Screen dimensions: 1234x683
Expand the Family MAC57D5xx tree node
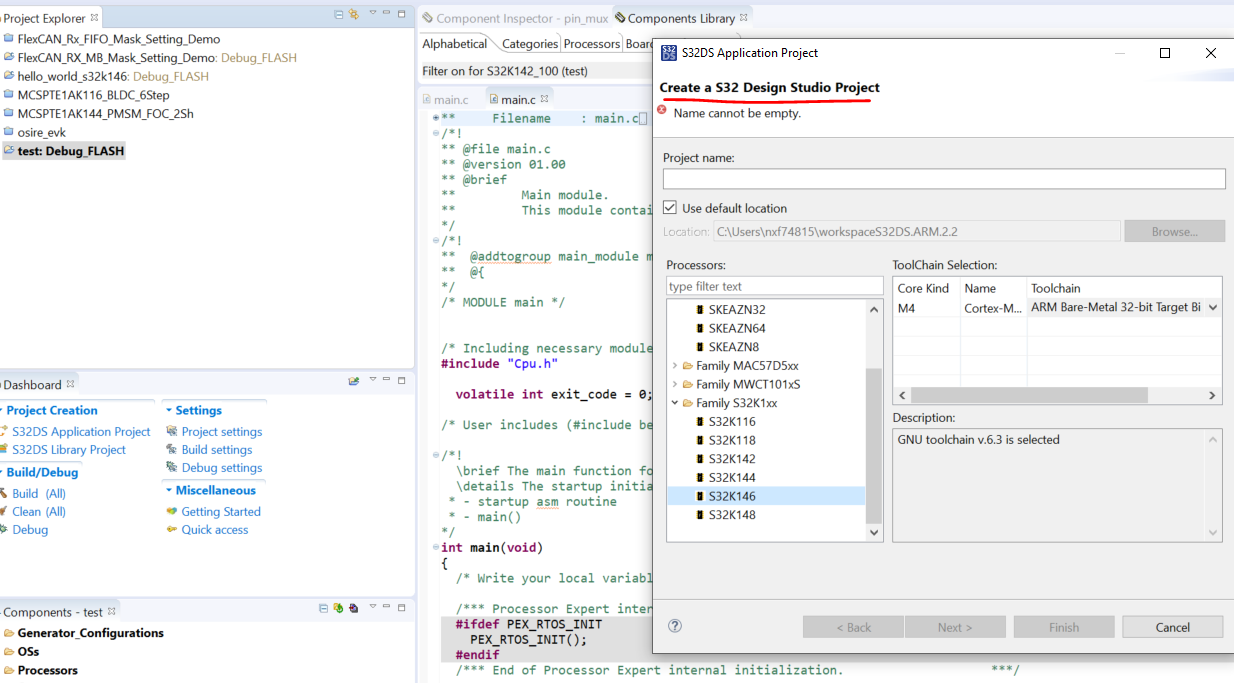coord(675,366)
